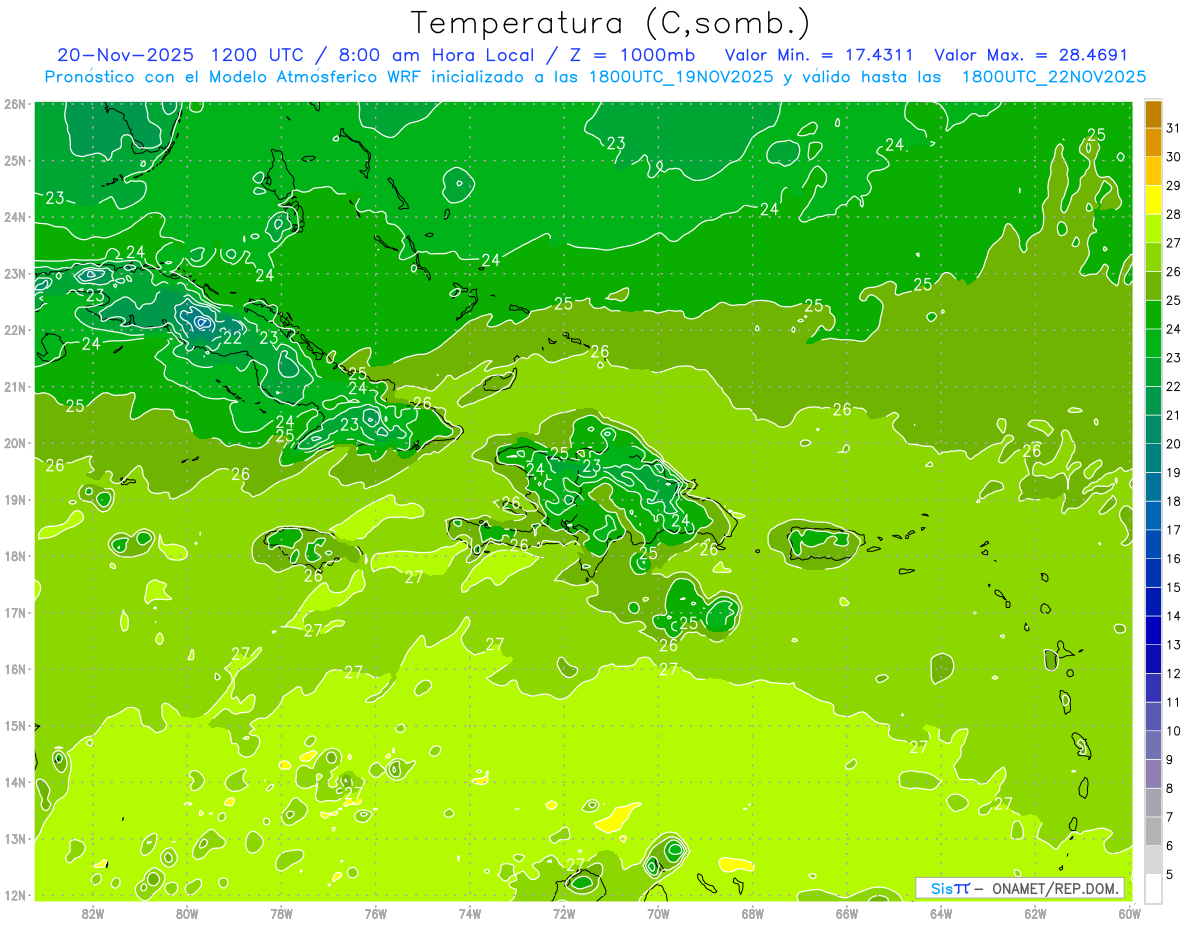This screenshot has height=927, width=1200.
Task: Click the "60W" longitude axis label
Action: coord(1129,913)
